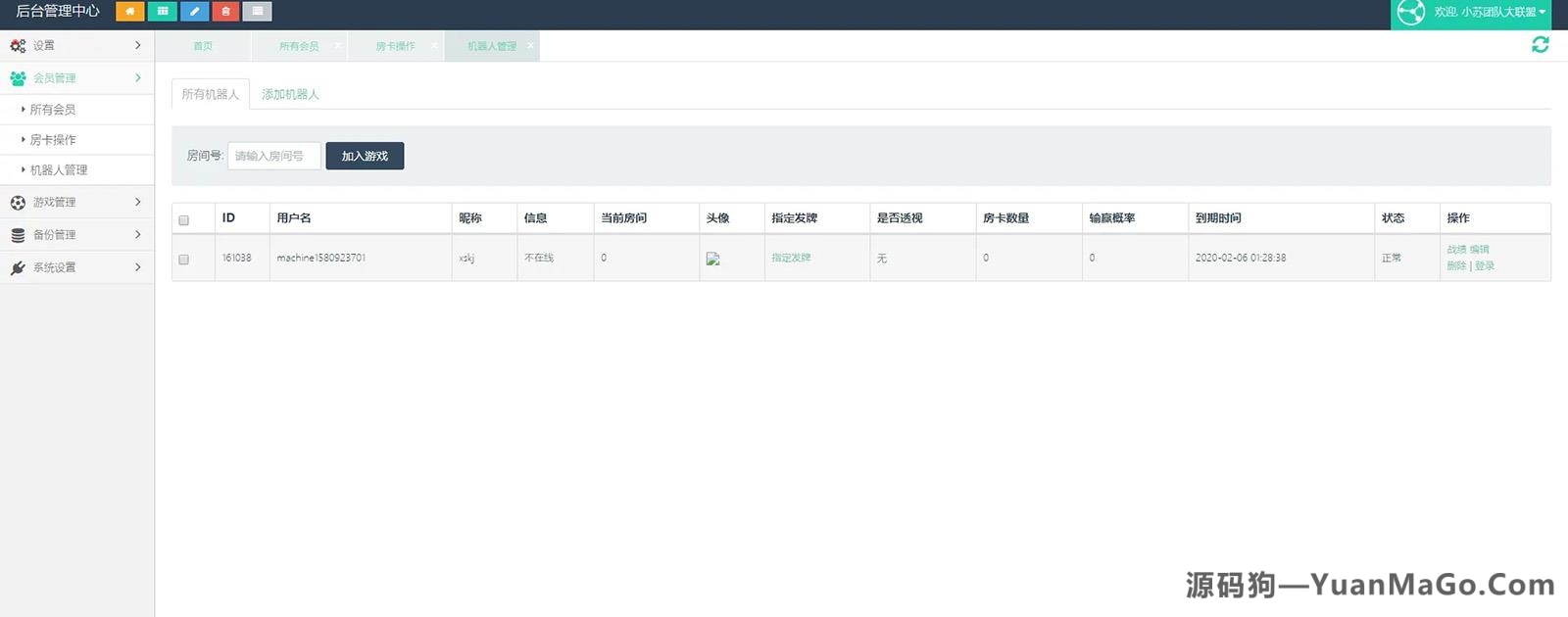Select the 机器人管理 page tab
Viewport: 1568px width, 617px height.
(492, 46)
